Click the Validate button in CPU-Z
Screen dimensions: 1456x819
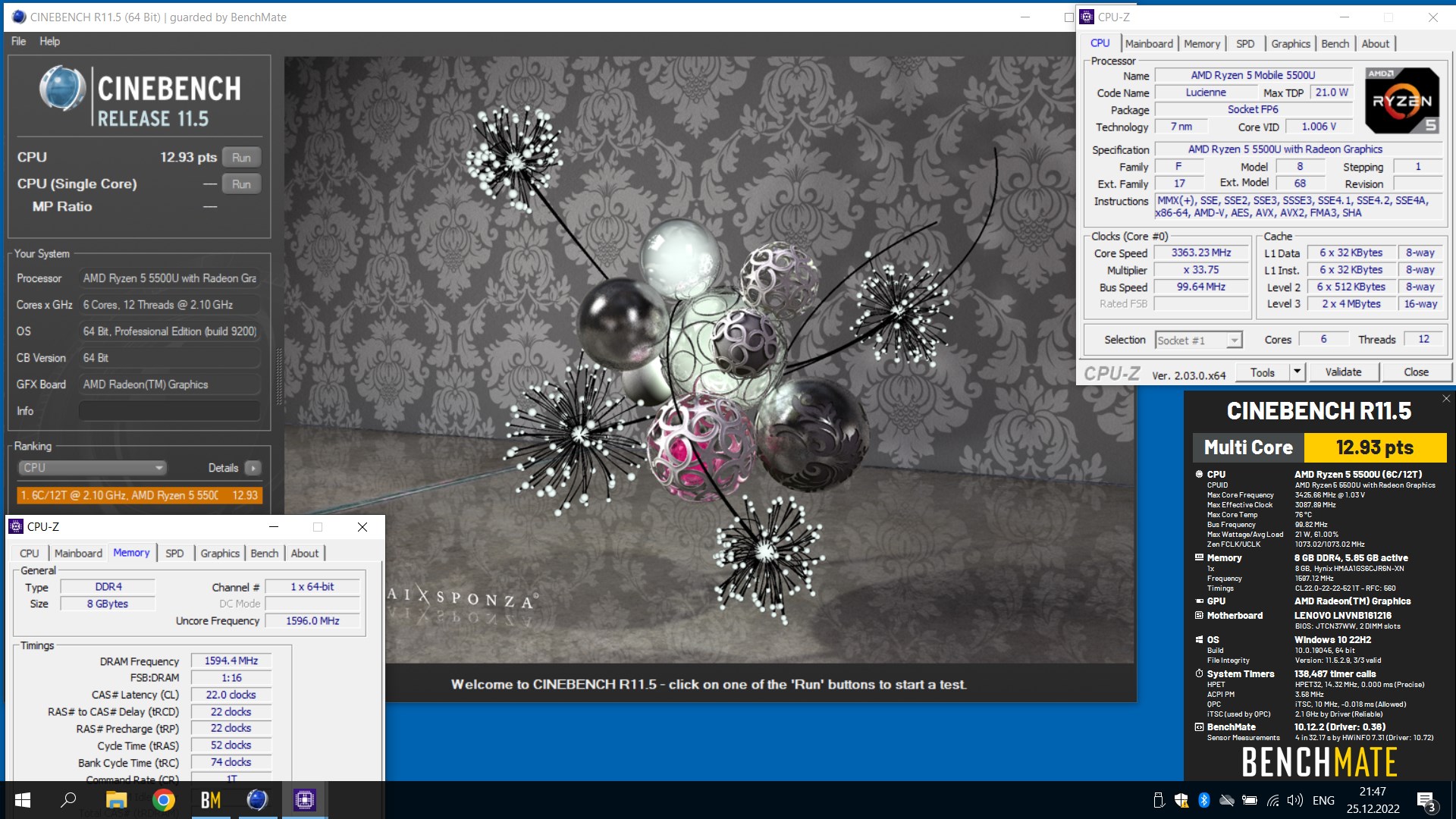(1343, 372)
